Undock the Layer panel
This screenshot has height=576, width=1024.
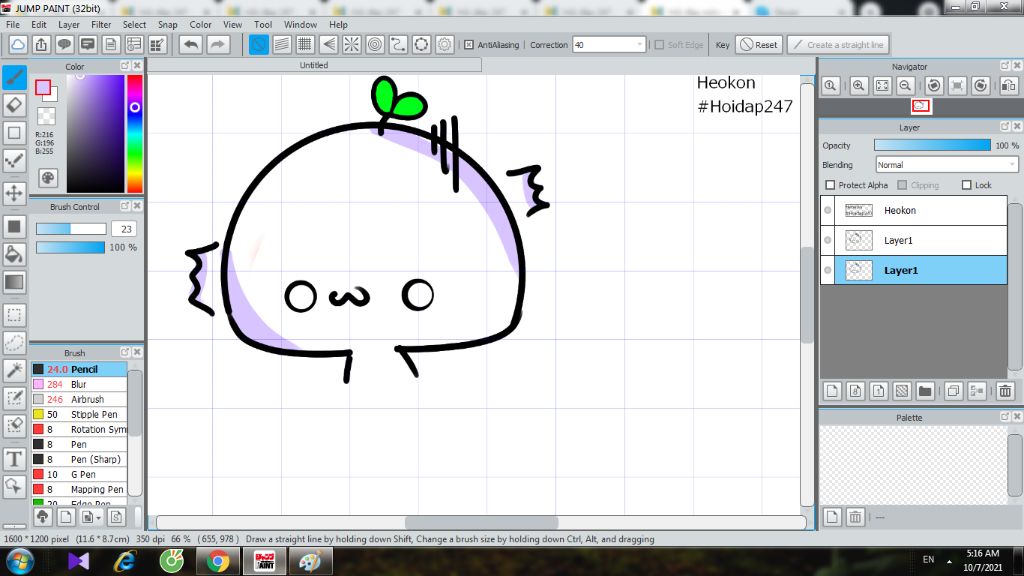pyautogui.click(x=1005, y=126)
